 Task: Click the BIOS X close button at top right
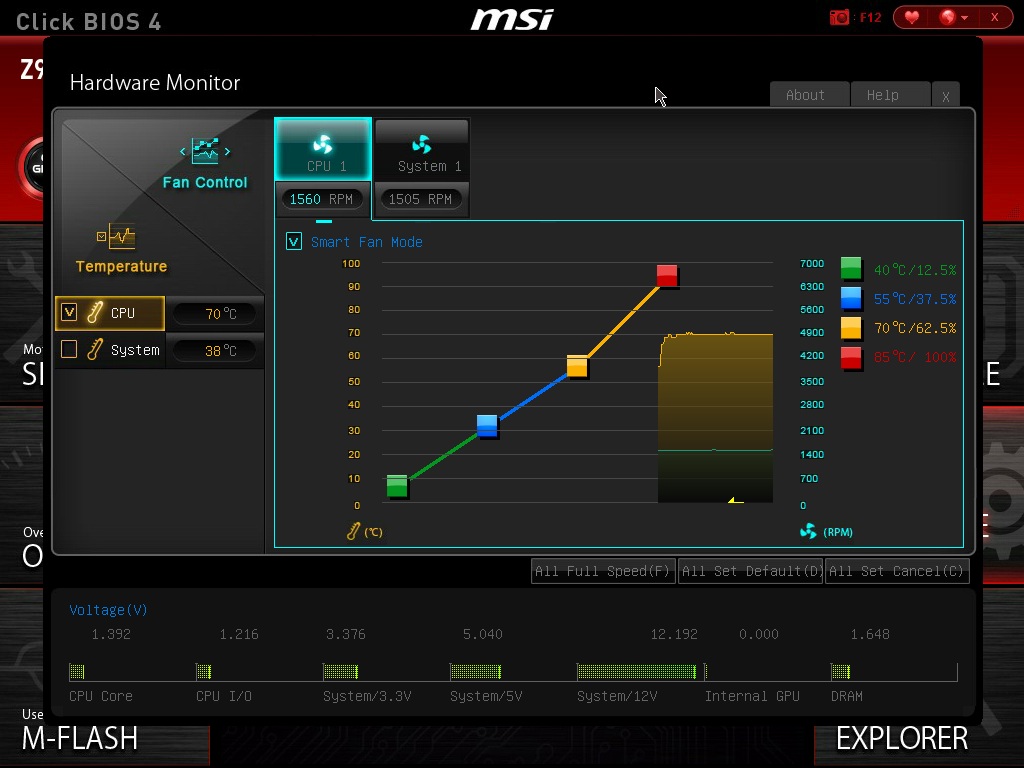(995, 18)
